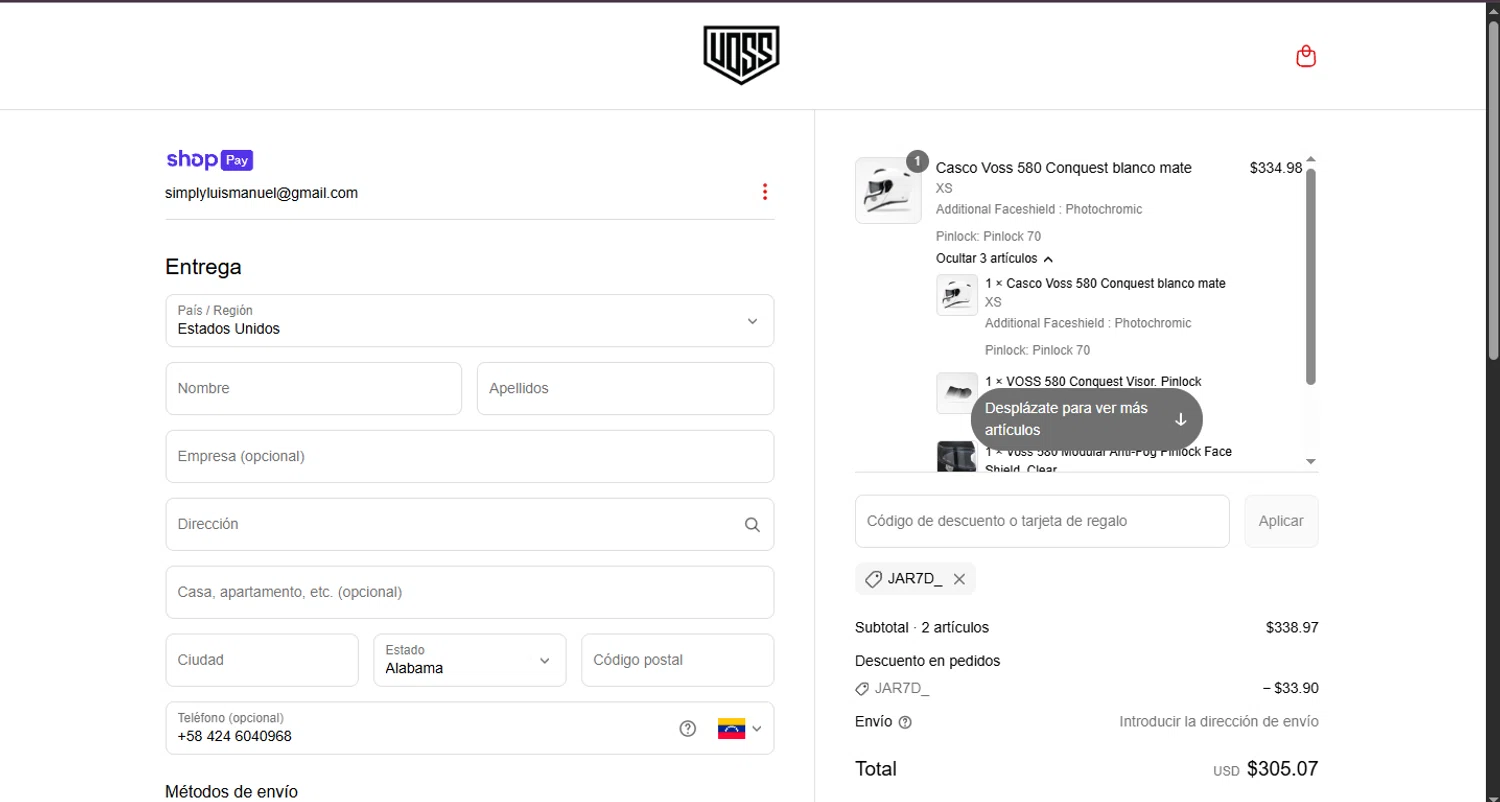The image size is (1500, 802).
Task: Click the order summary scrollbar thumb
Action: (1311, 276)
